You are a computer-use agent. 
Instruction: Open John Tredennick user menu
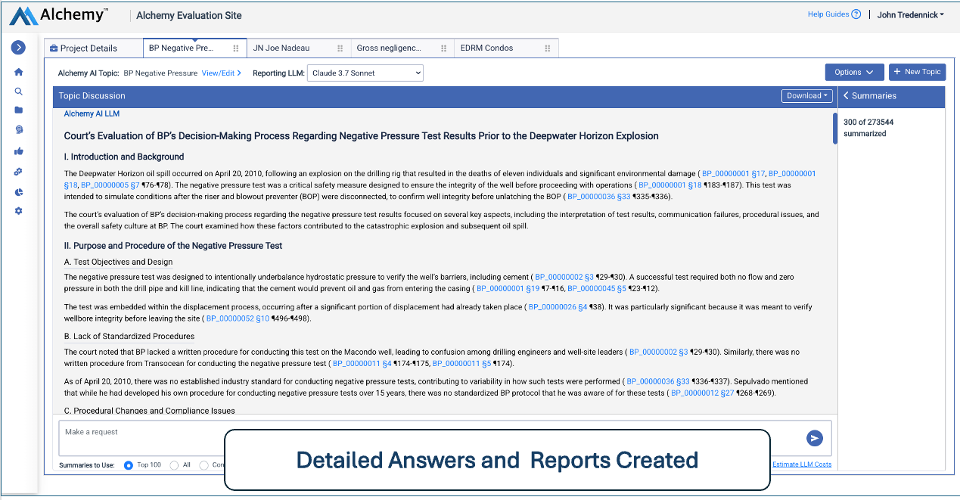coord(910,15)
